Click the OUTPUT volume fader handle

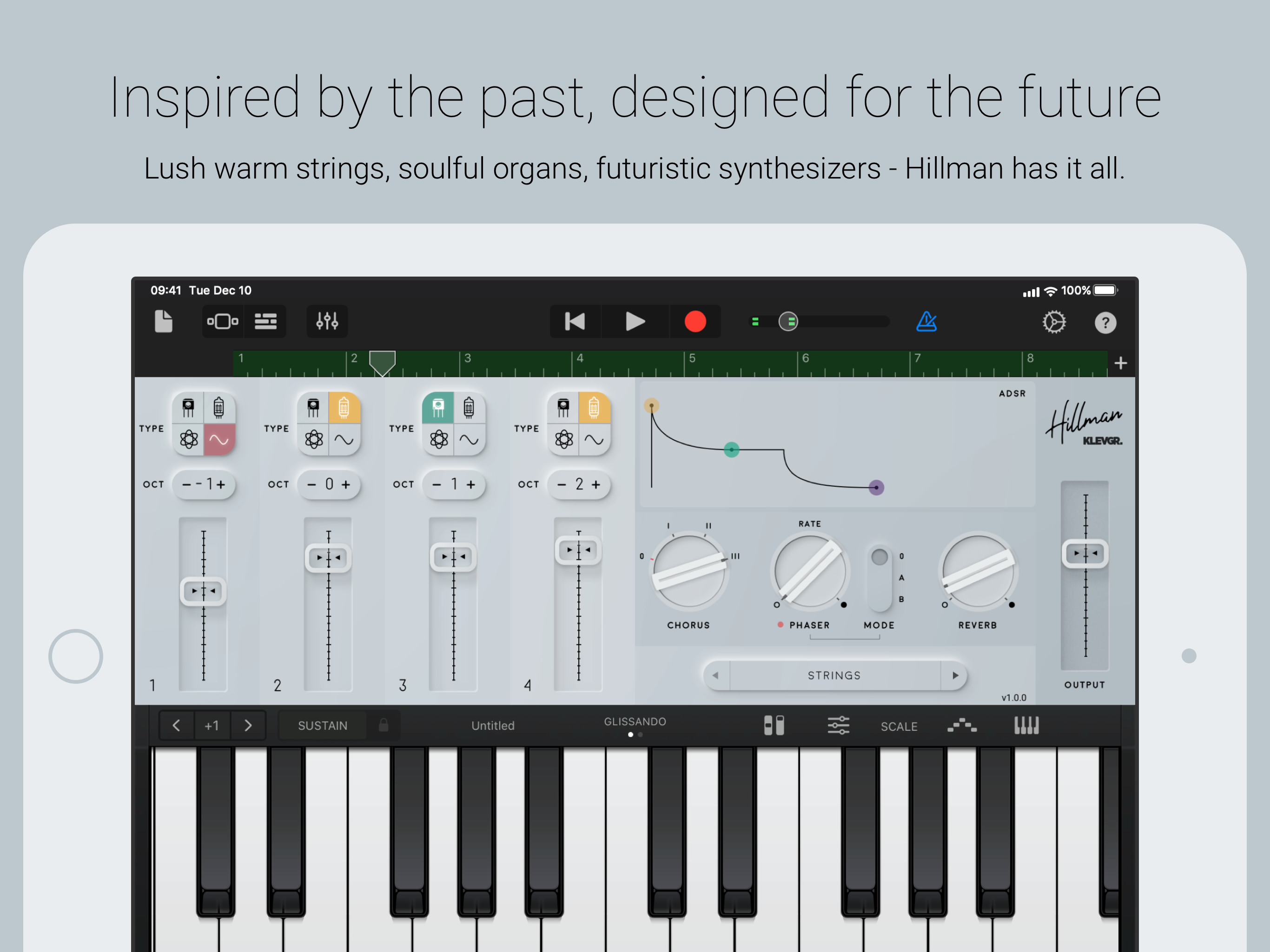[x=1085, y=554]
